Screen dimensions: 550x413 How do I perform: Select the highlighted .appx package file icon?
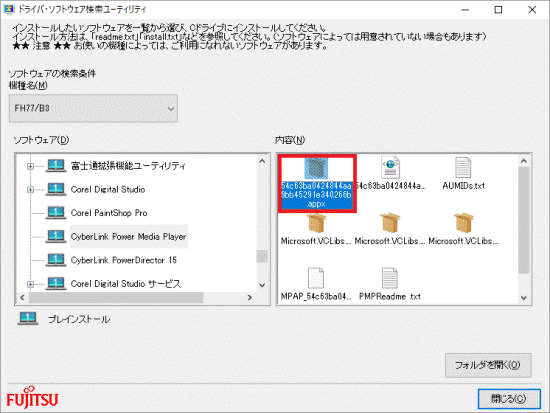pos(316,168)
